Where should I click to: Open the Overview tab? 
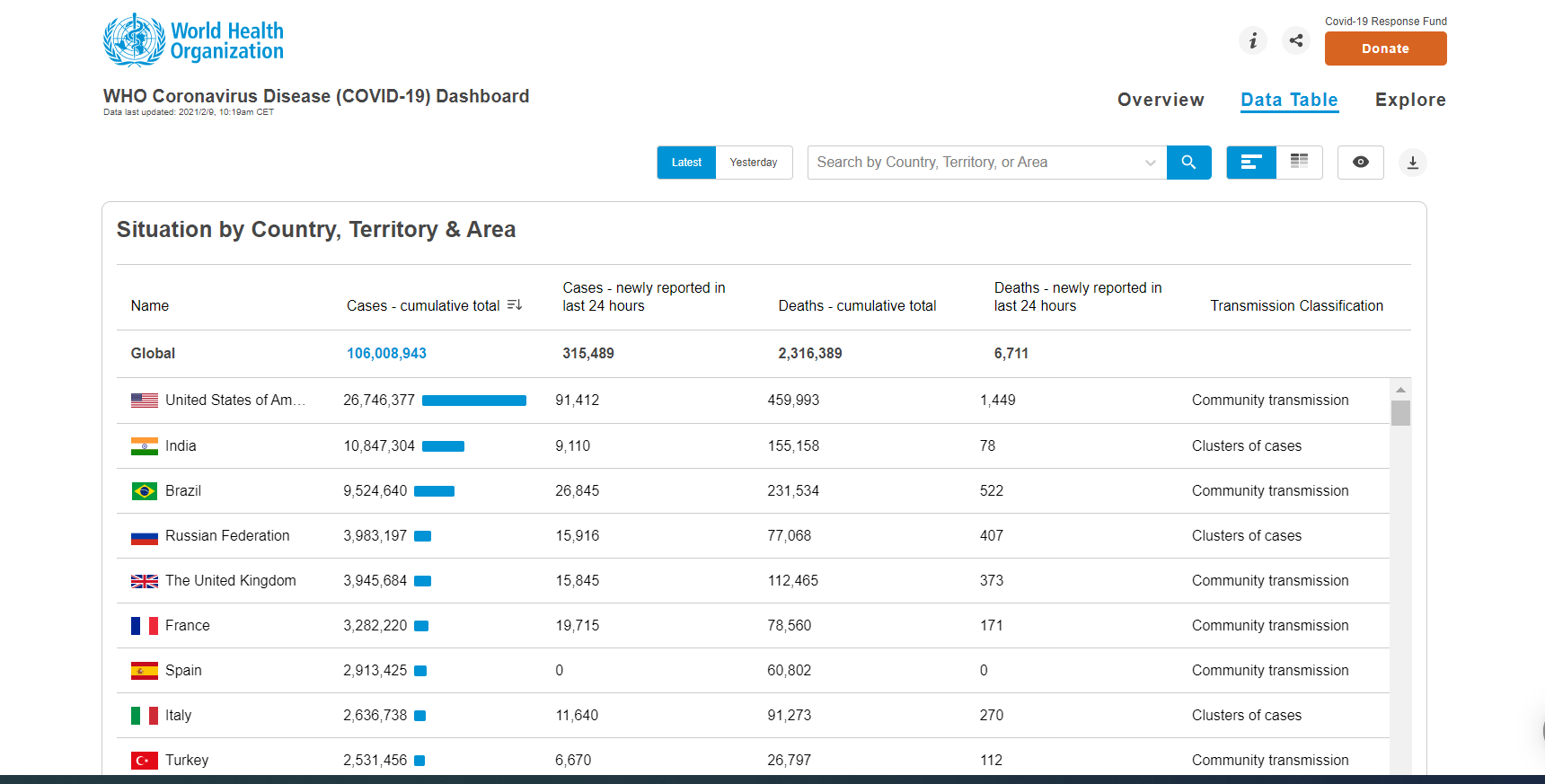[x=1161, y=100]
